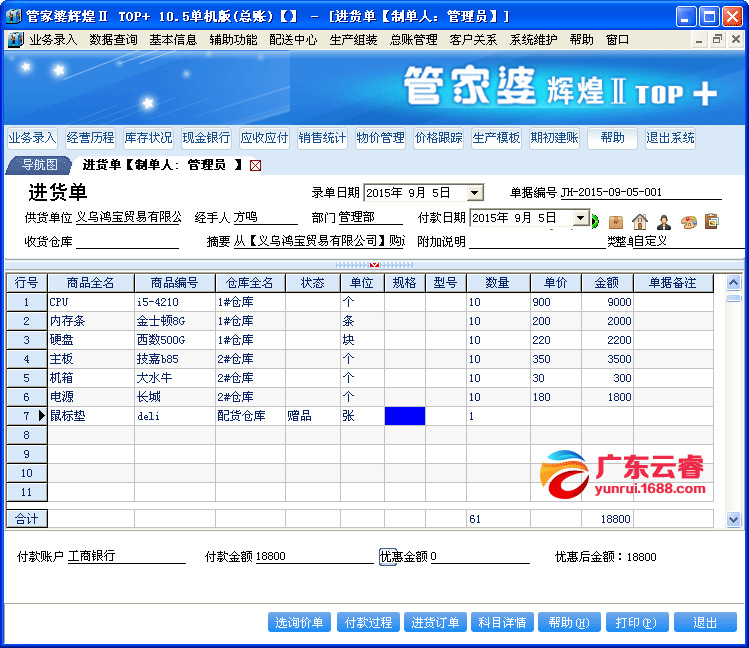Open the 数据查询 menu
The width and height of the screenshot is (749, 648).
coord(113,40)
